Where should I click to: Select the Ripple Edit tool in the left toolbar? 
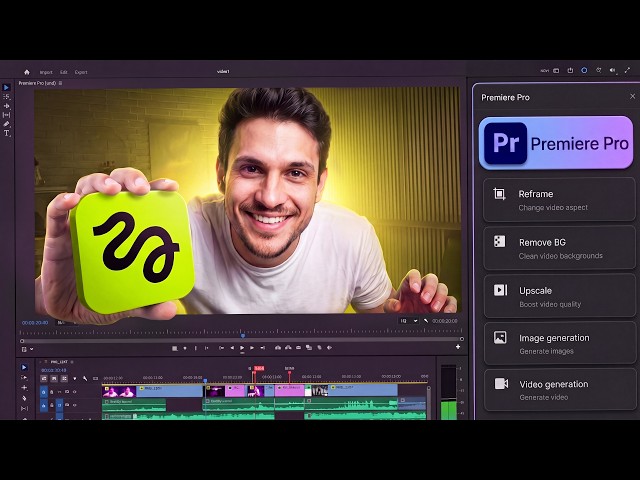click(x=6, y=106)
